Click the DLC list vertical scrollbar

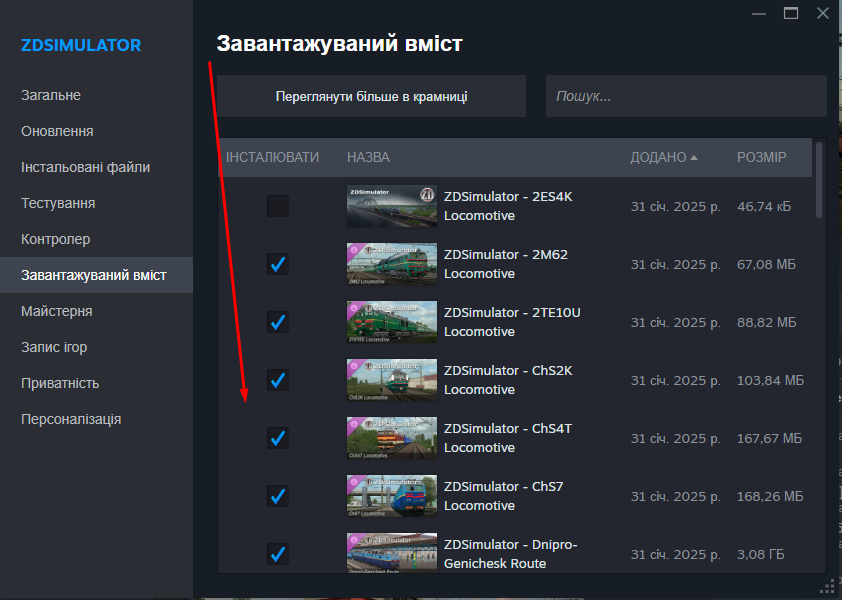(820, 180)
